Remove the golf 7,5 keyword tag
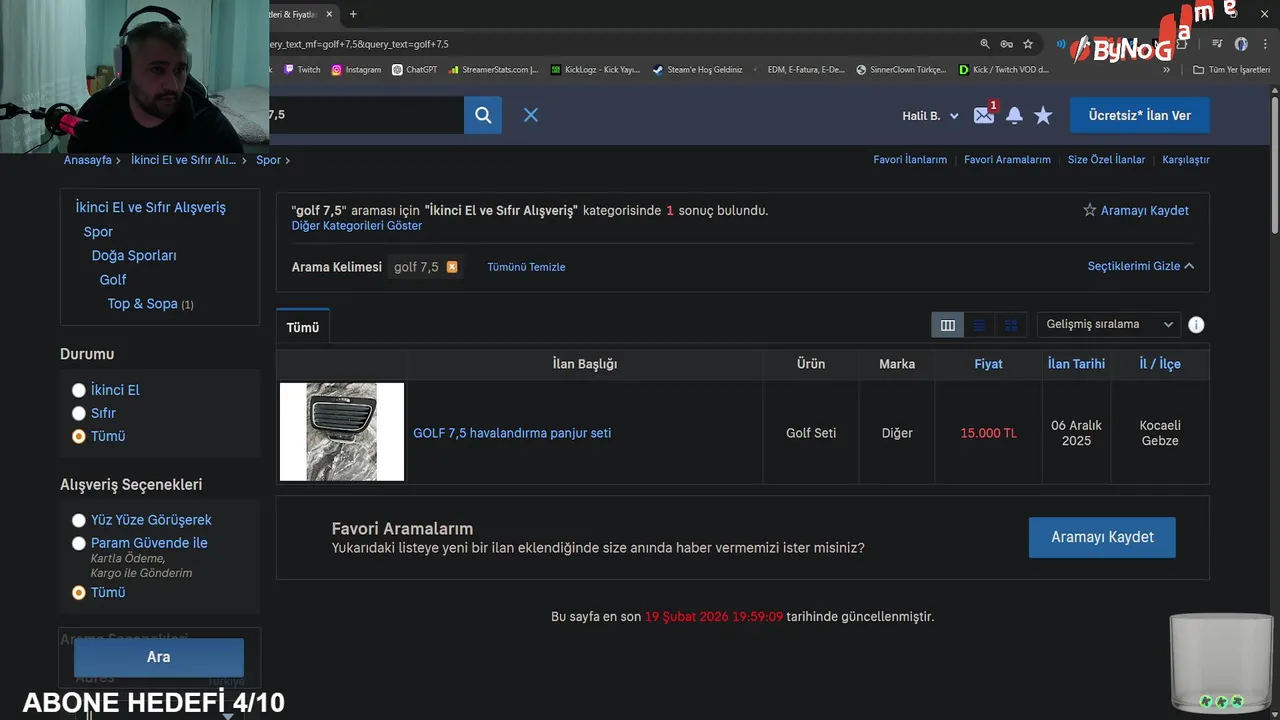Viewport: 1280px width, 720px height. [452, 267]
